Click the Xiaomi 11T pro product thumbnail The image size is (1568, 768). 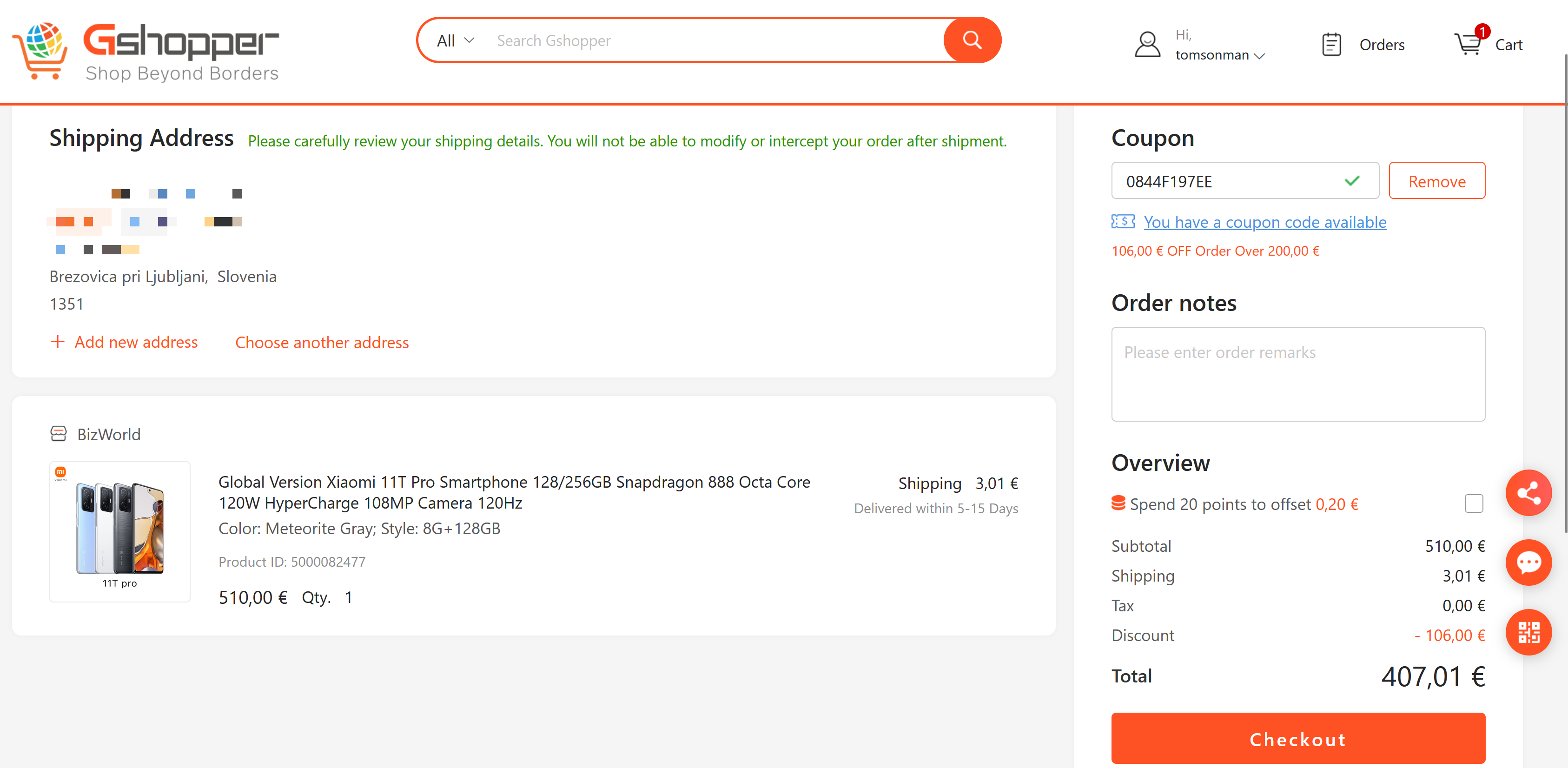point(120,532)
